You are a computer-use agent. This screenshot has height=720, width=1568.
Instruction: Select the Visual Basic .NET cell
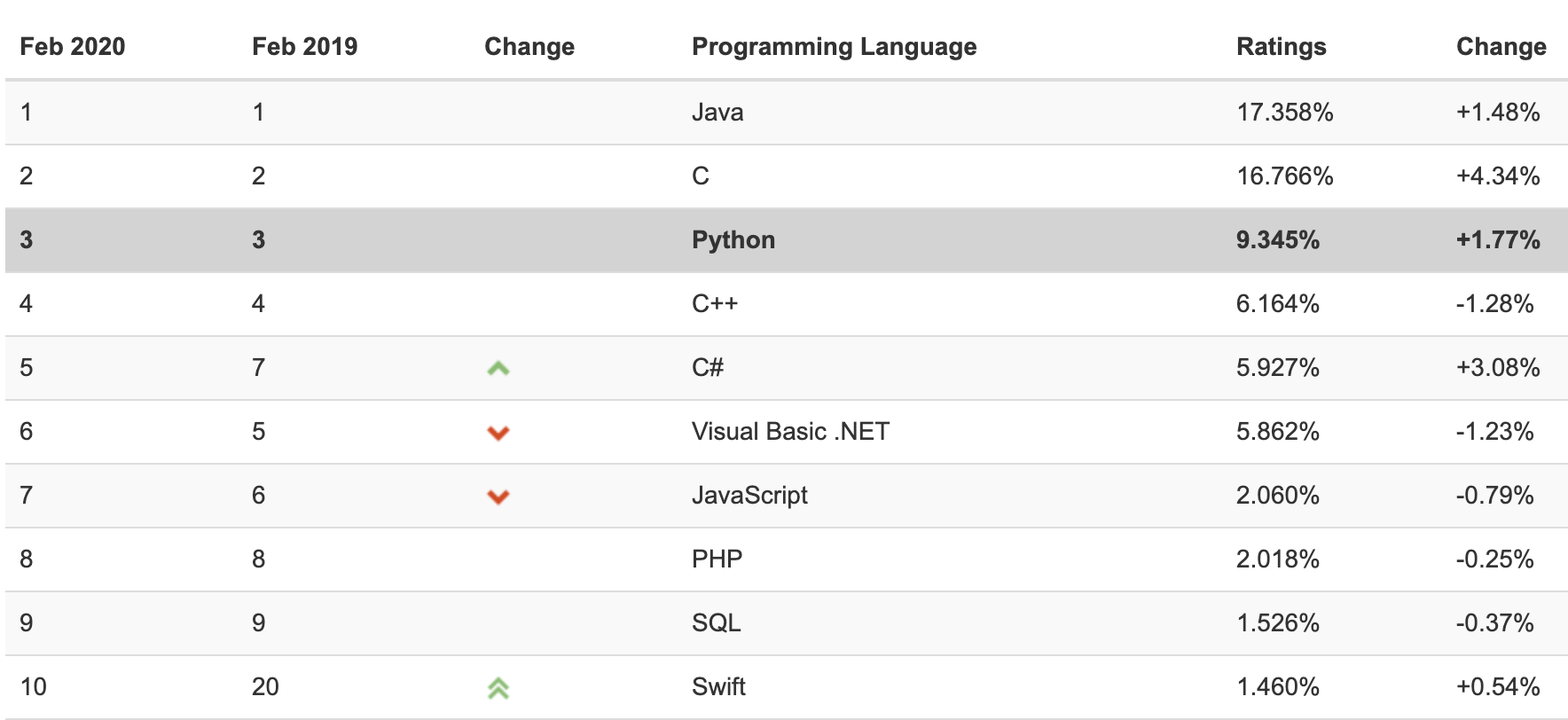(790, 432)
